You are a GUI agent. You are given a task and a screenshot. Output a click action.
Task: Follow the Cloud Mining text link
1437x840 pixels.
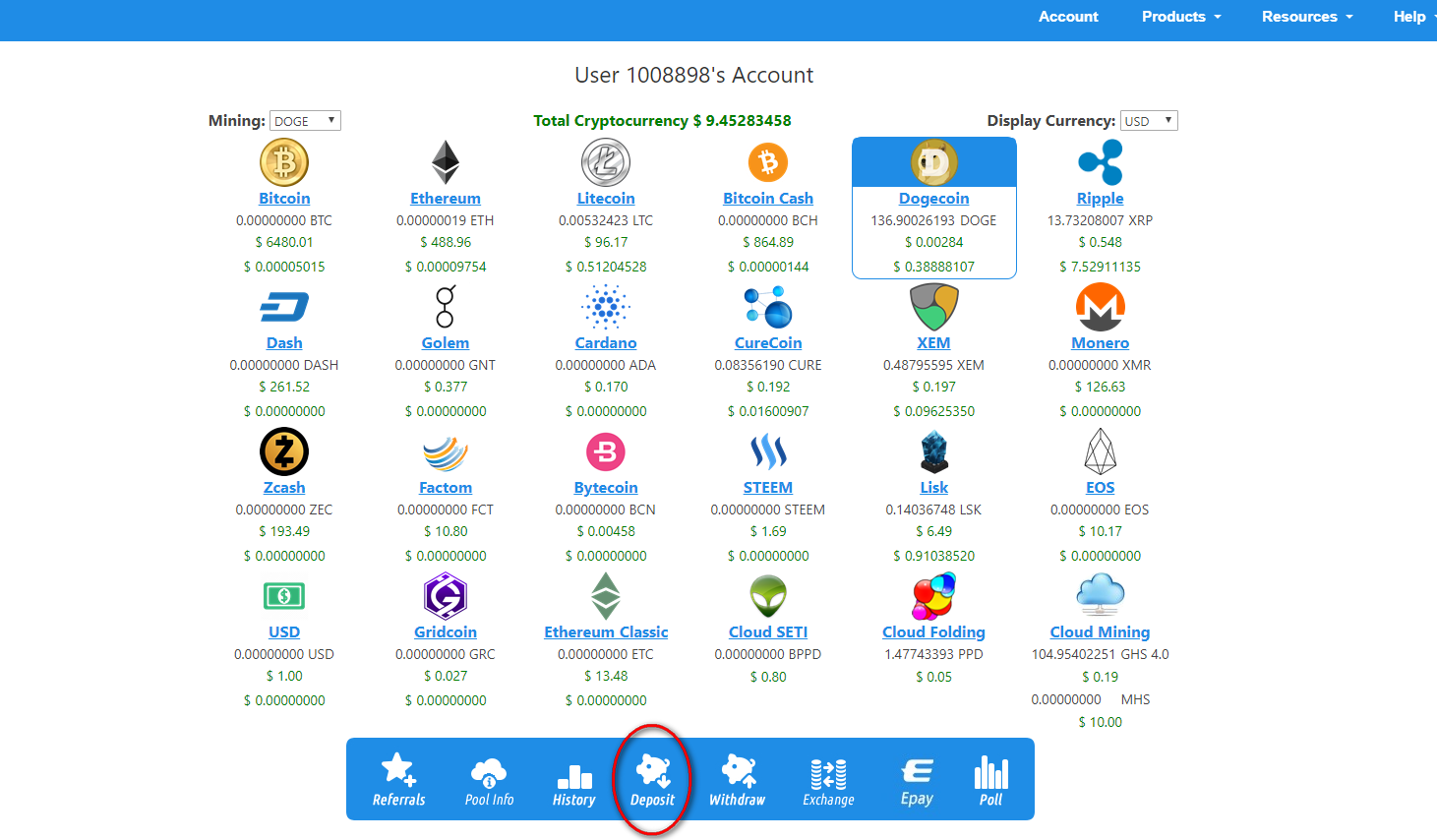tap(1101, 632)
